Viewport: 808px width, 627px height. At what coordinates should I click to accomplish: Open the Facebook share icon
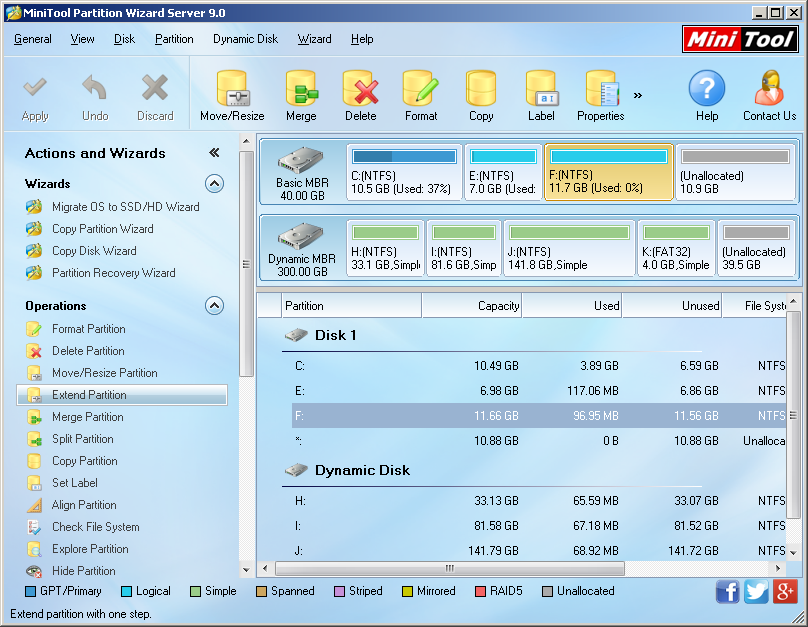tap(727, 591)
